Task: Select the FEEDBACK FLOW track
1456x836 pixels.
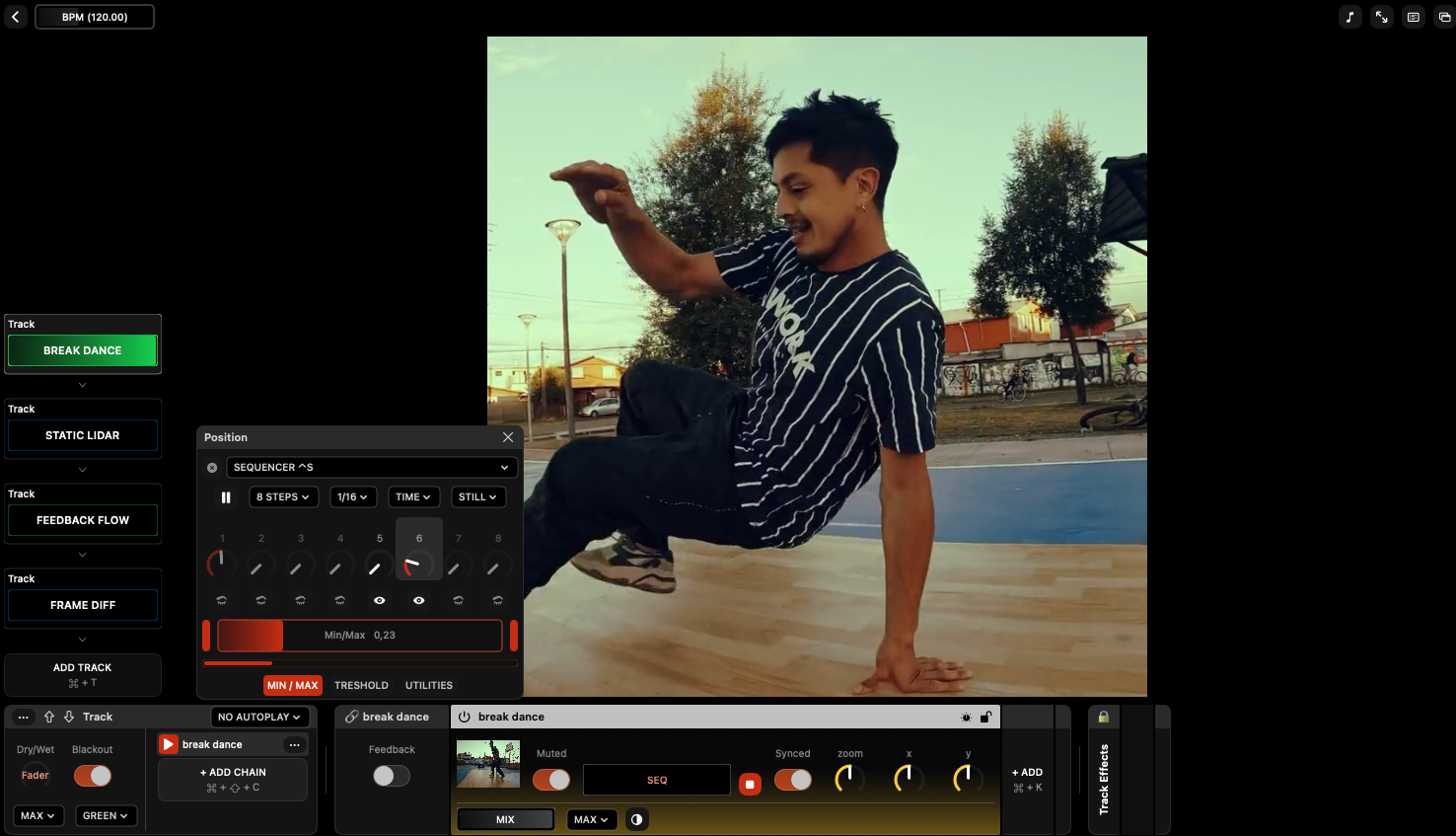Action: coord(83,520)
